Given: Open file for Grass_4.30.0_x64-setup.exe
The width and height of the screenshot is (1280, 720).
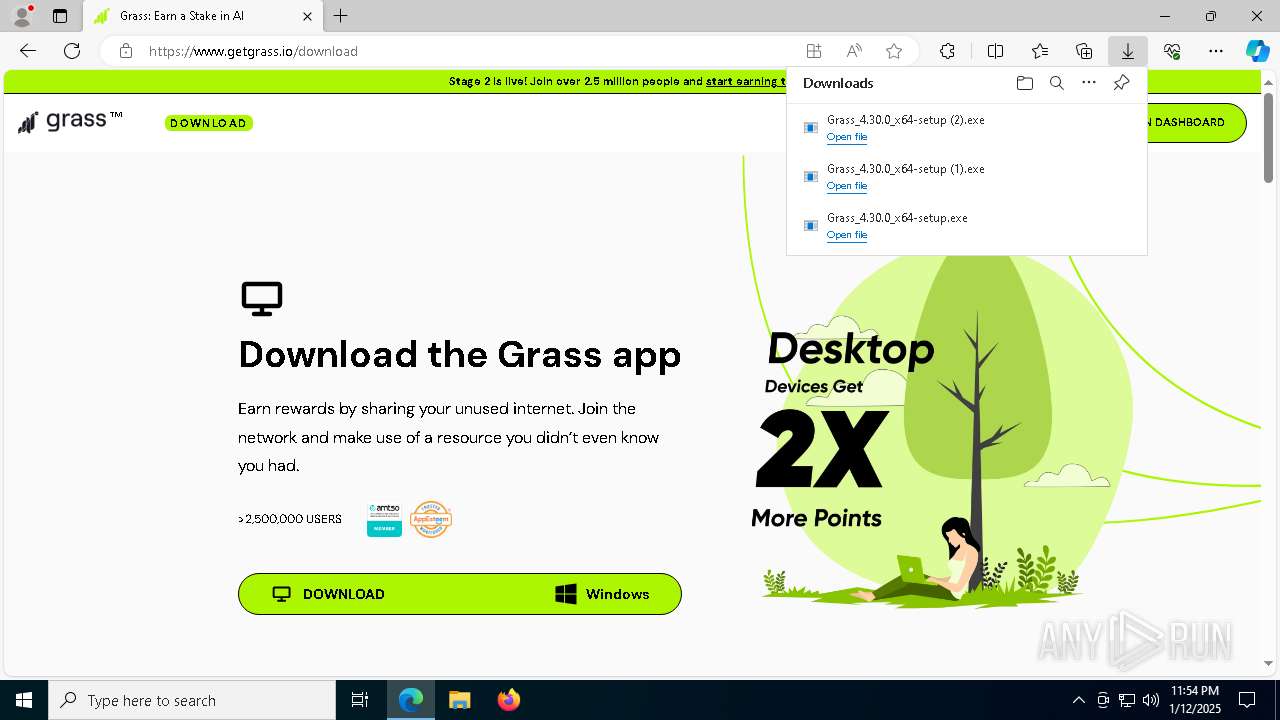Looking at the screenshot, I should pos(846,235).
